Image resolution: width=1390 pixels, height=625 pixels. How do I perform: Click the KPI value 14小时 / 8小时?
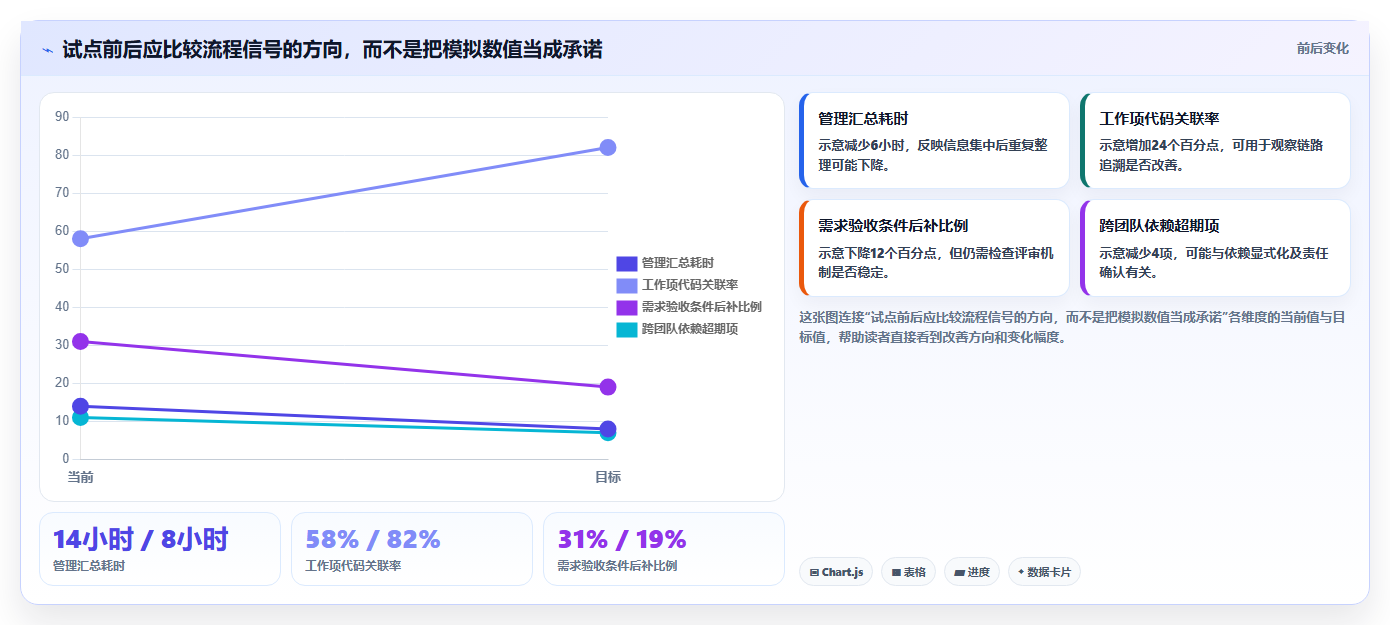tap(141, 539)
